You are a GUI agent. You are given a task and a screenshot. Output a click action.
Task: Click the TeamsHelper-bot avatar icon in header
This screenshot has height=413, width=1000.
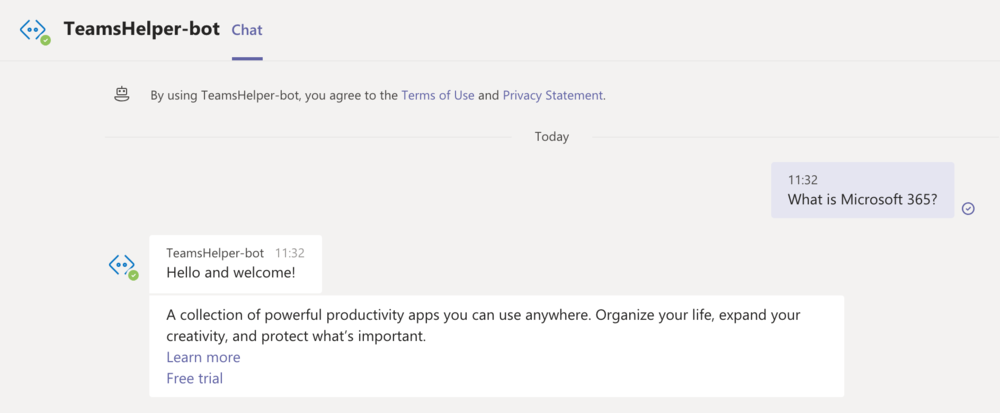33,30
